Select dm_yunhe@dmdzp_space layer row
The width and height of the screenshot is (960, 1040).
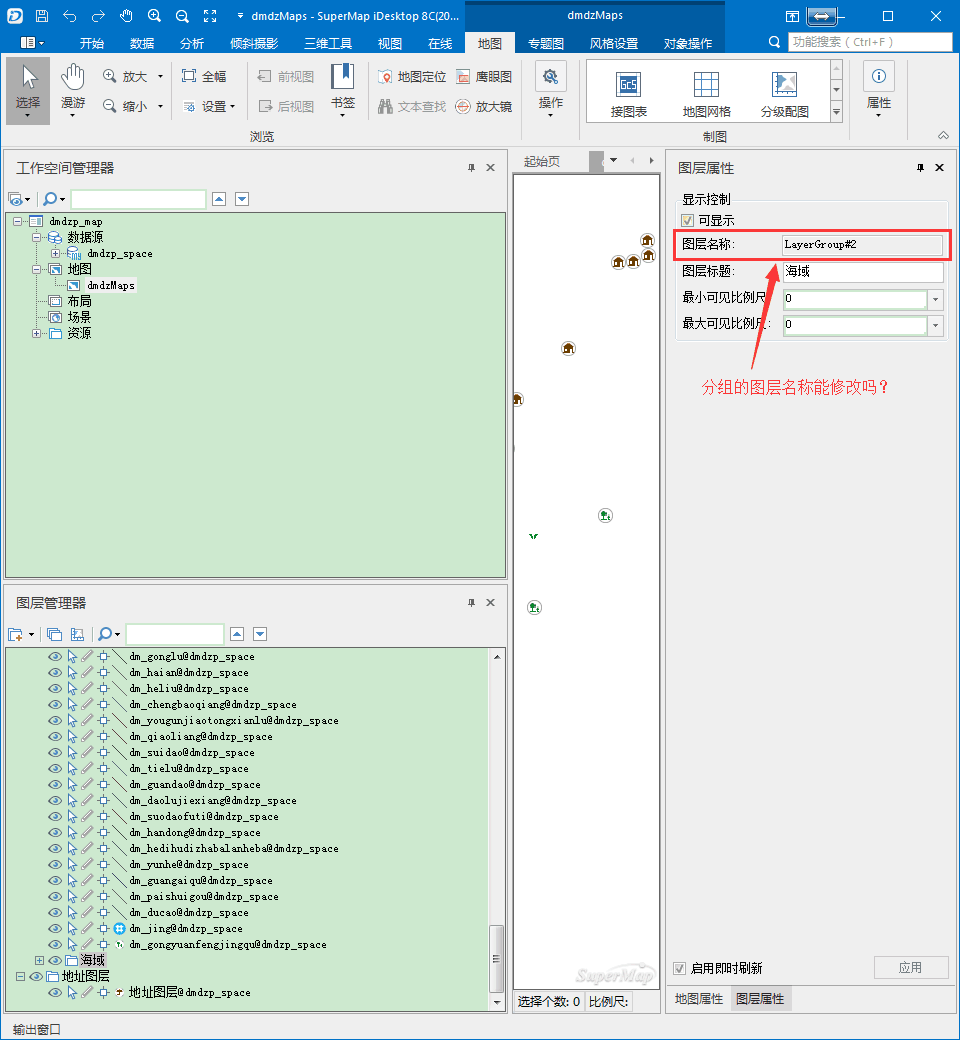[189, 865]
